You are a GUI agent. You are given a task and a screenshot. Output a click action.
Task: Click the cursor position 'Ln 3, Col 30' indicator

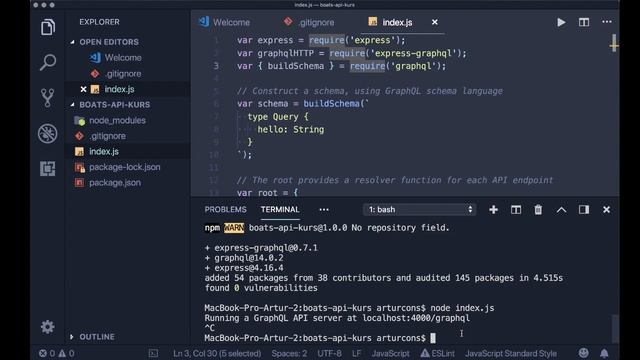217,353
